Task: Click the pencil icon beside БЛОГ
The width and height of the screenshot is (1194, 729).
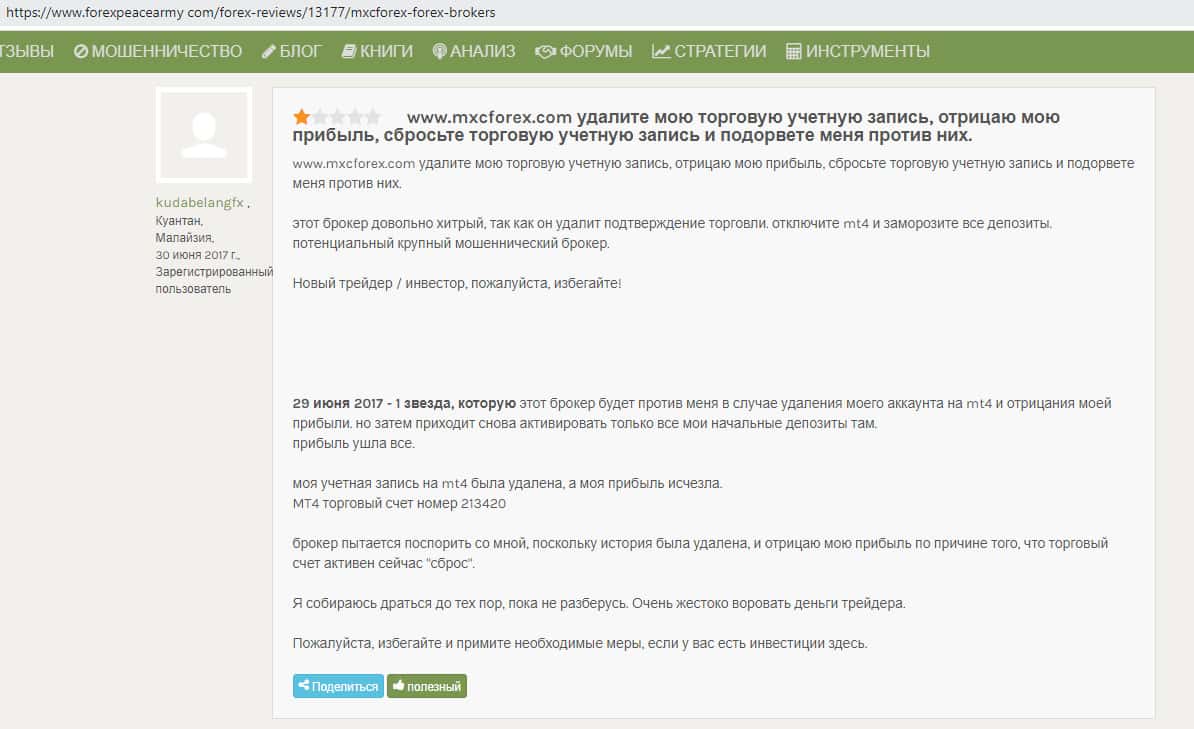Action: pyautogui.click(x=269, y=51)
